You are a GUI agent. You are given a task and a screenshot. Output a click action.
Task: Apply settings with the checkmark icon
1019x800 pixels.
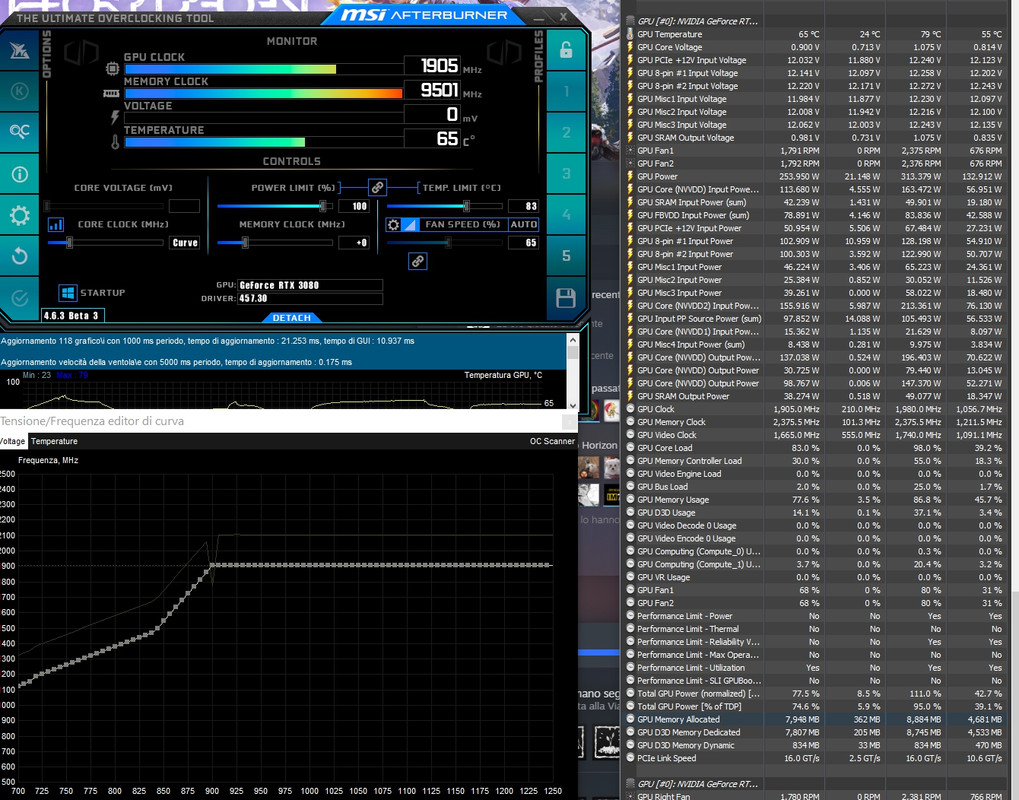(x=19, y=298)
